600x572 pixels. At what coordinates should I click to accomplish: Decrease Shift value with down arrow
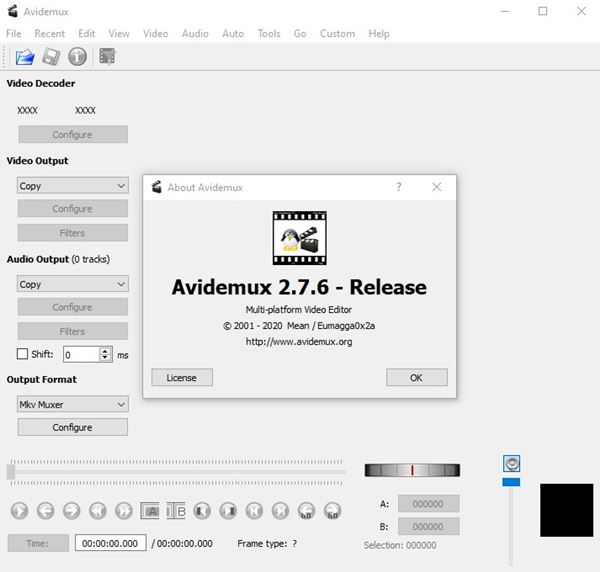click(x=105, y=358)
